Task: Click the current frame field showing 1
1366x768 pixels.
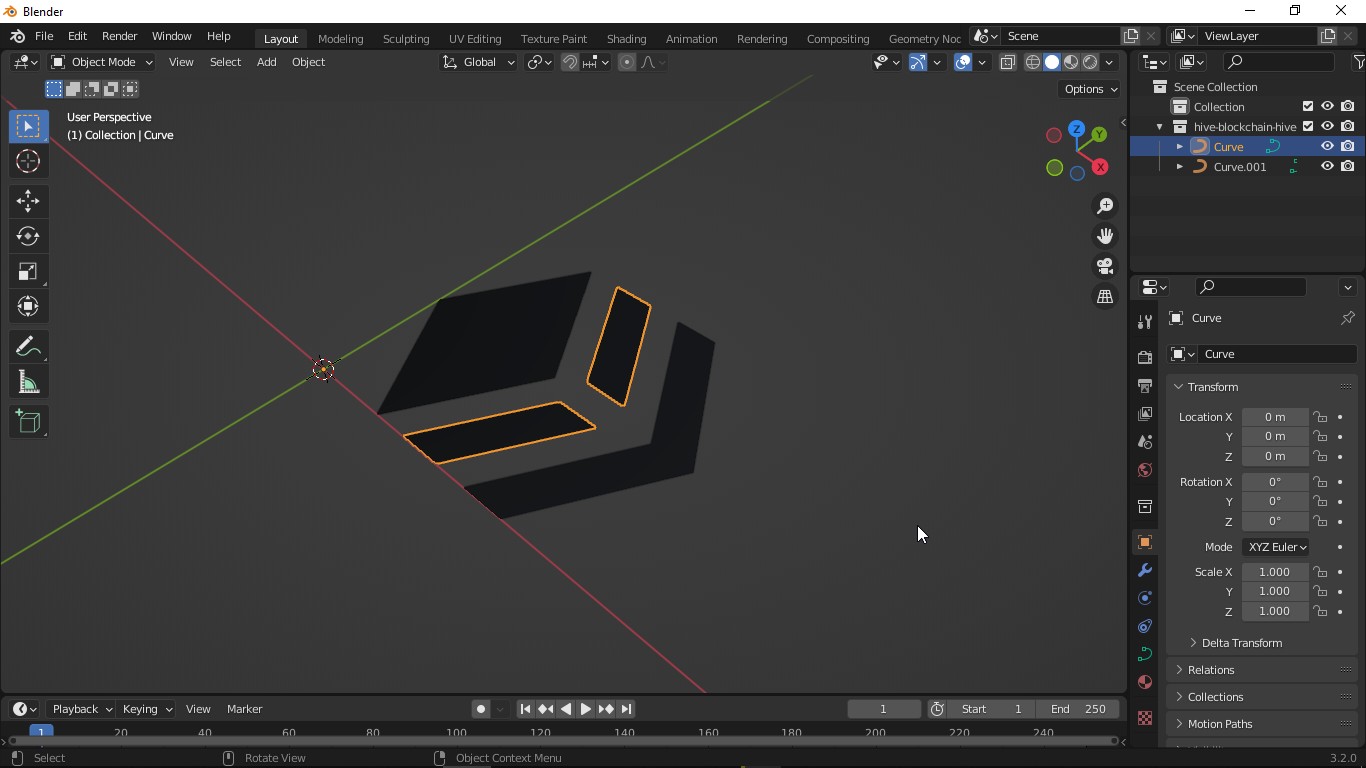Action: coord(884,709)
